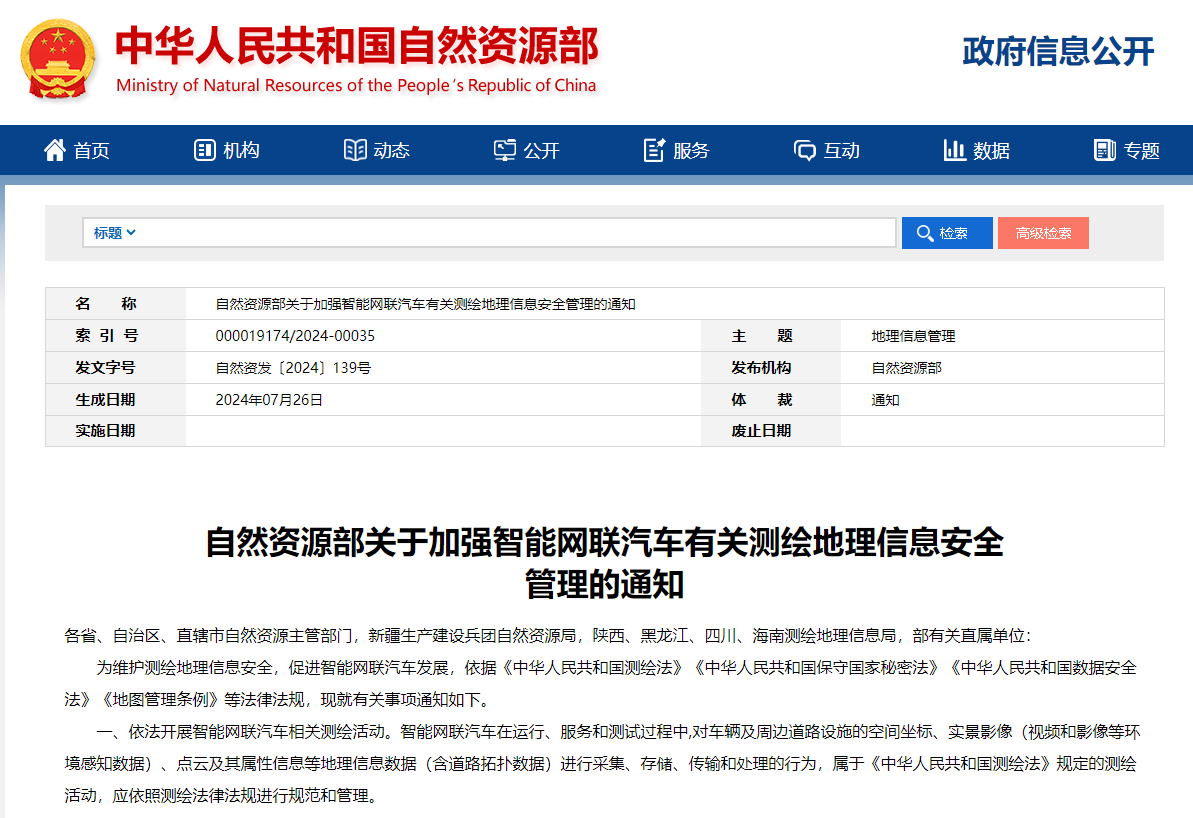Click the 中华人民共和国自然资源部 site title
This screenshot has width=1193, height=818.
tap(357, 47)
